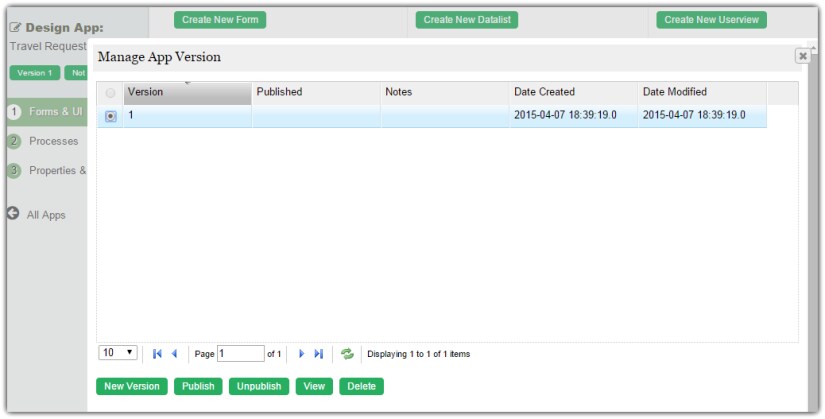The image size is (825, 419).
Task: Click the Design App edit icon
Action: tap(15, 27)
